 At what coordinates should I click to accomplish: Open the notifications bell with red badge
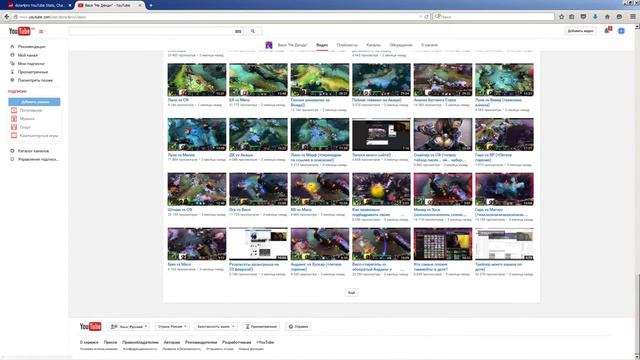tap(607, 31)
